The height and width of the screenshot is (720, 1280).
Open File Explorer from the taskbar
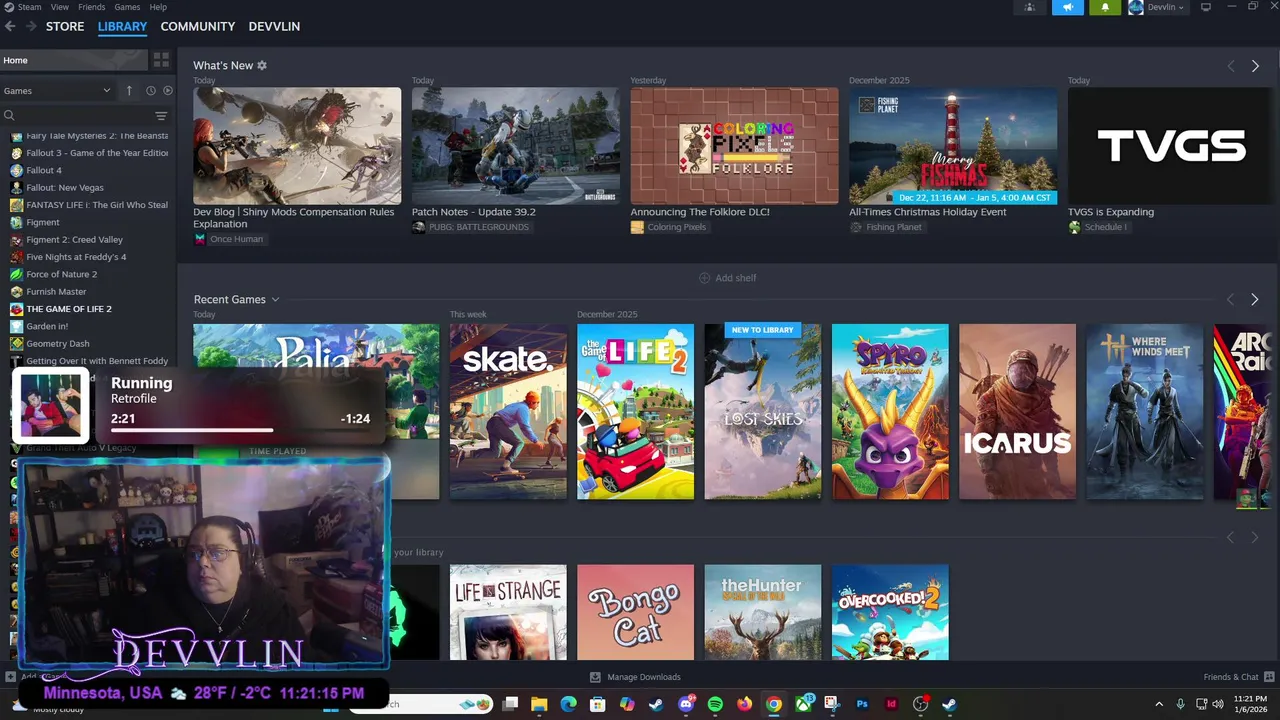tap(539, 704)
